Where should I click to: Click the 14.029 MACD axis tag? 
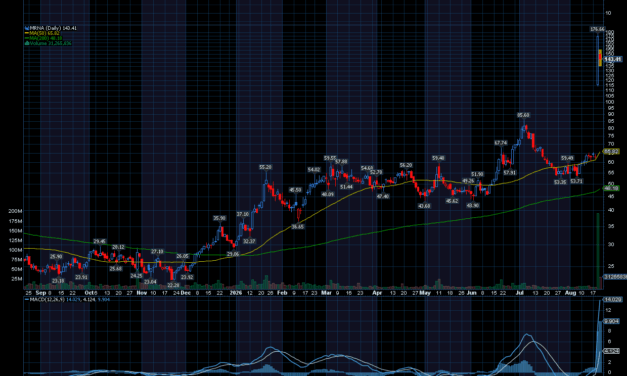(x=613, y=299)
